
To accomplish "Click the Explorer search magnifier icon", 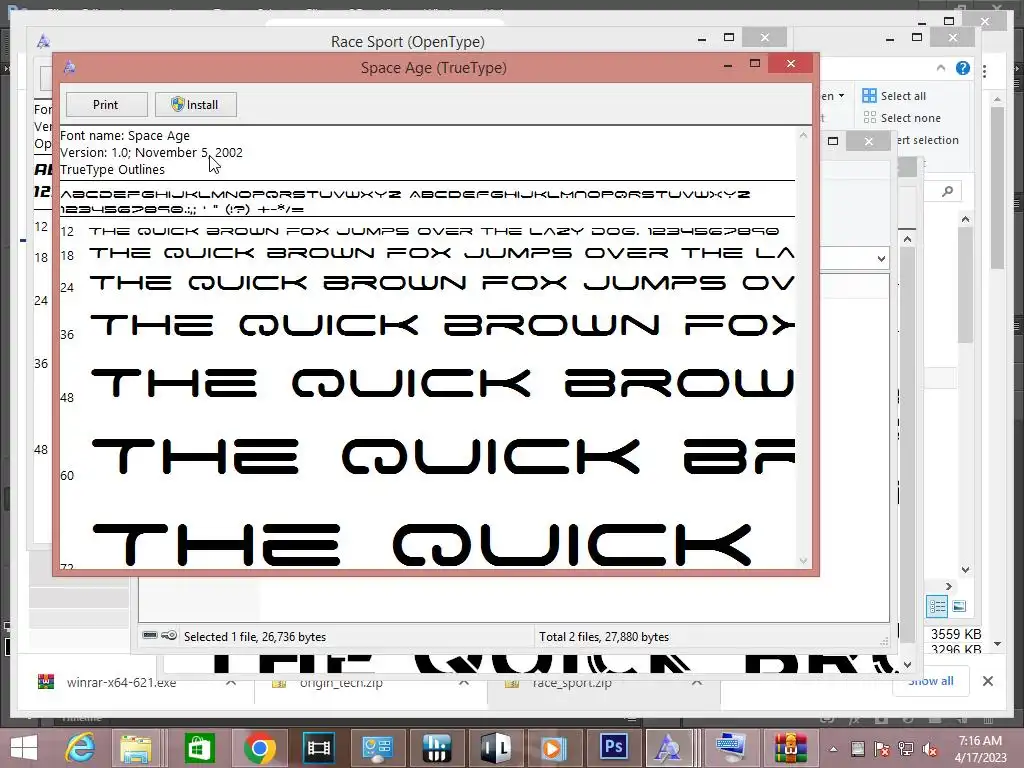I will [x=948, y=191].
